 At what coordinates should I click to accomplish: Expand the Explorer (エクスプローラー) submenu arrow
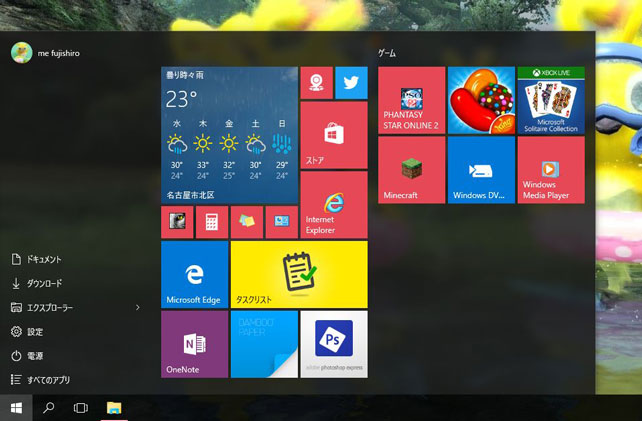coord(138,308)
